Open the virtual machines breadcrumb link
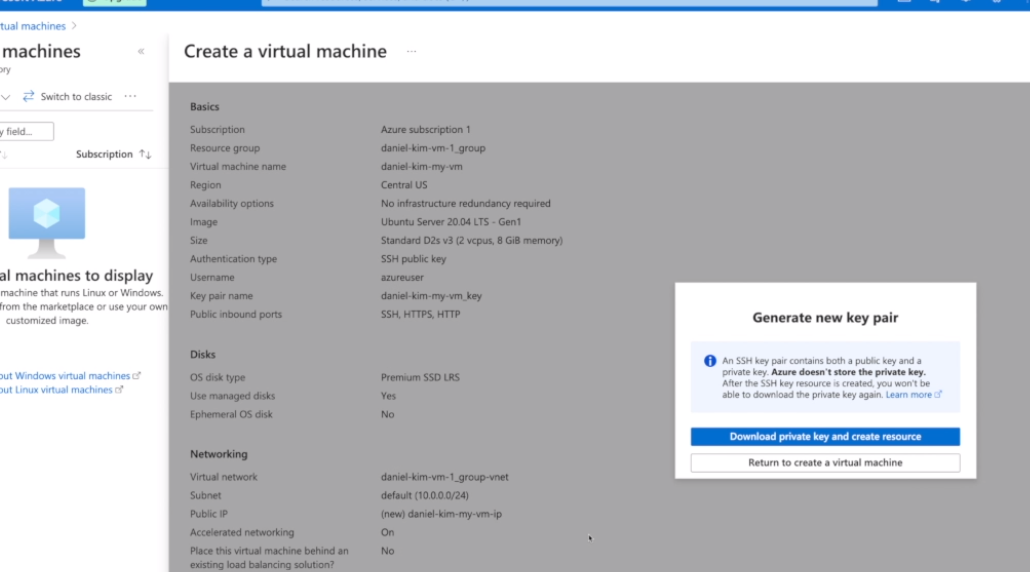The width and height of the screenshot is (1030, 572). click(x=33, y=26)
